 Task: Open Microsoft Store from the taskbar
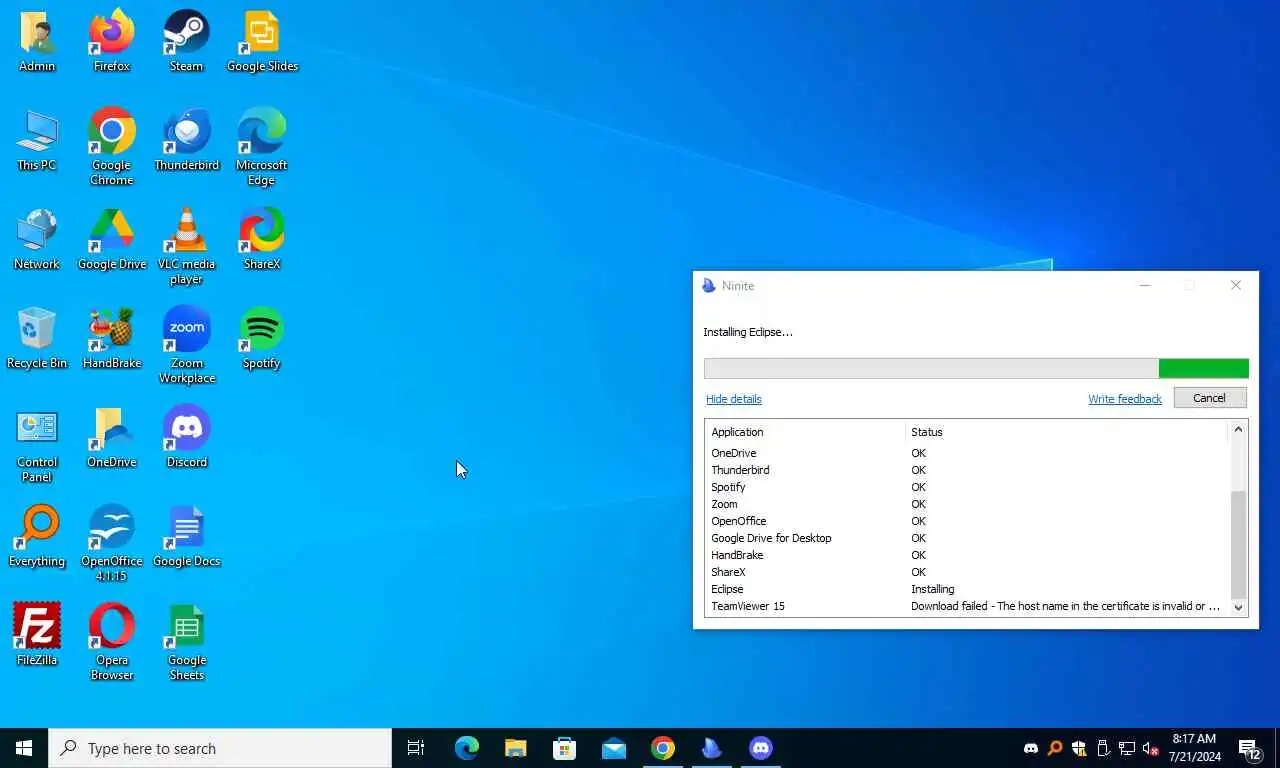[565, 748]
